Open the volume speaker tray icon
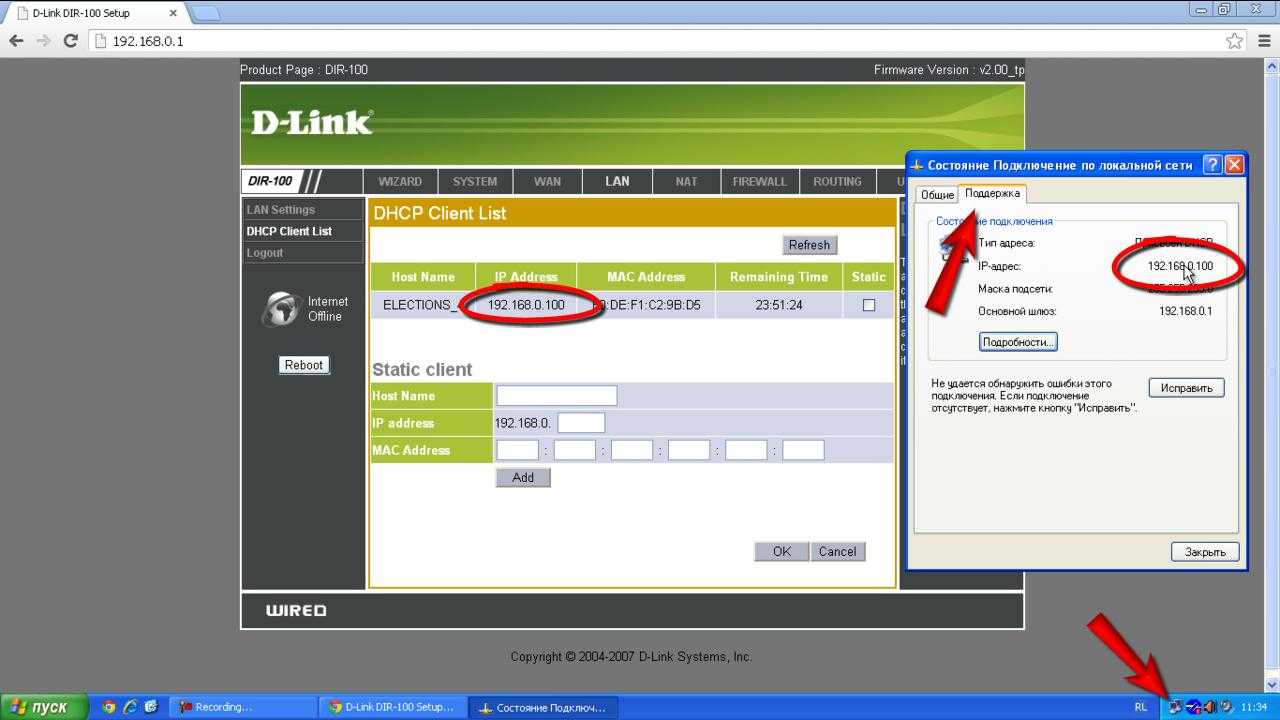This screenshot has height=720, width=1280. coord(1209,707)
